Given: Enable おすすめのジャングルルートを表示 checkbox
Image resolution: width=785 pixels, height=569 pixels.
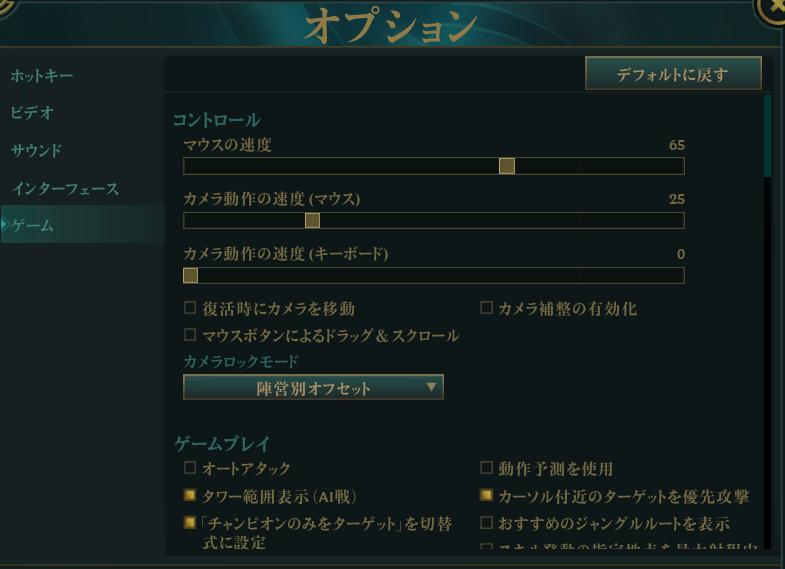Looking at the screenshot, I should (487, 522).
